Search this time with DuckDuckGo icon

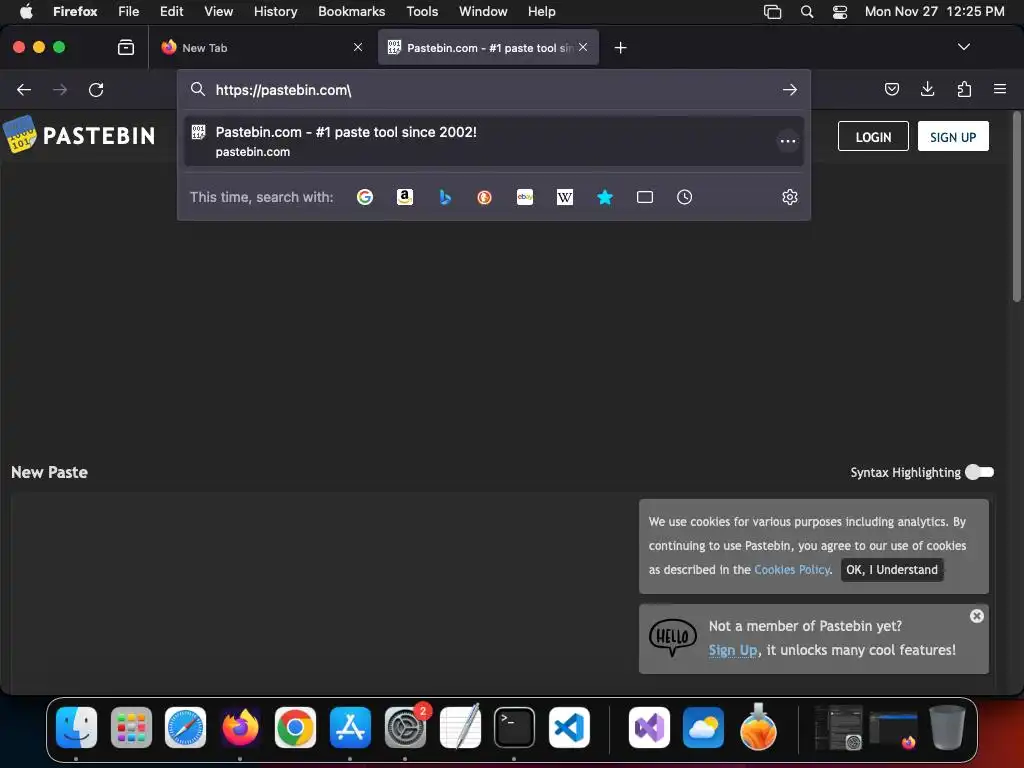pos(485,197)
